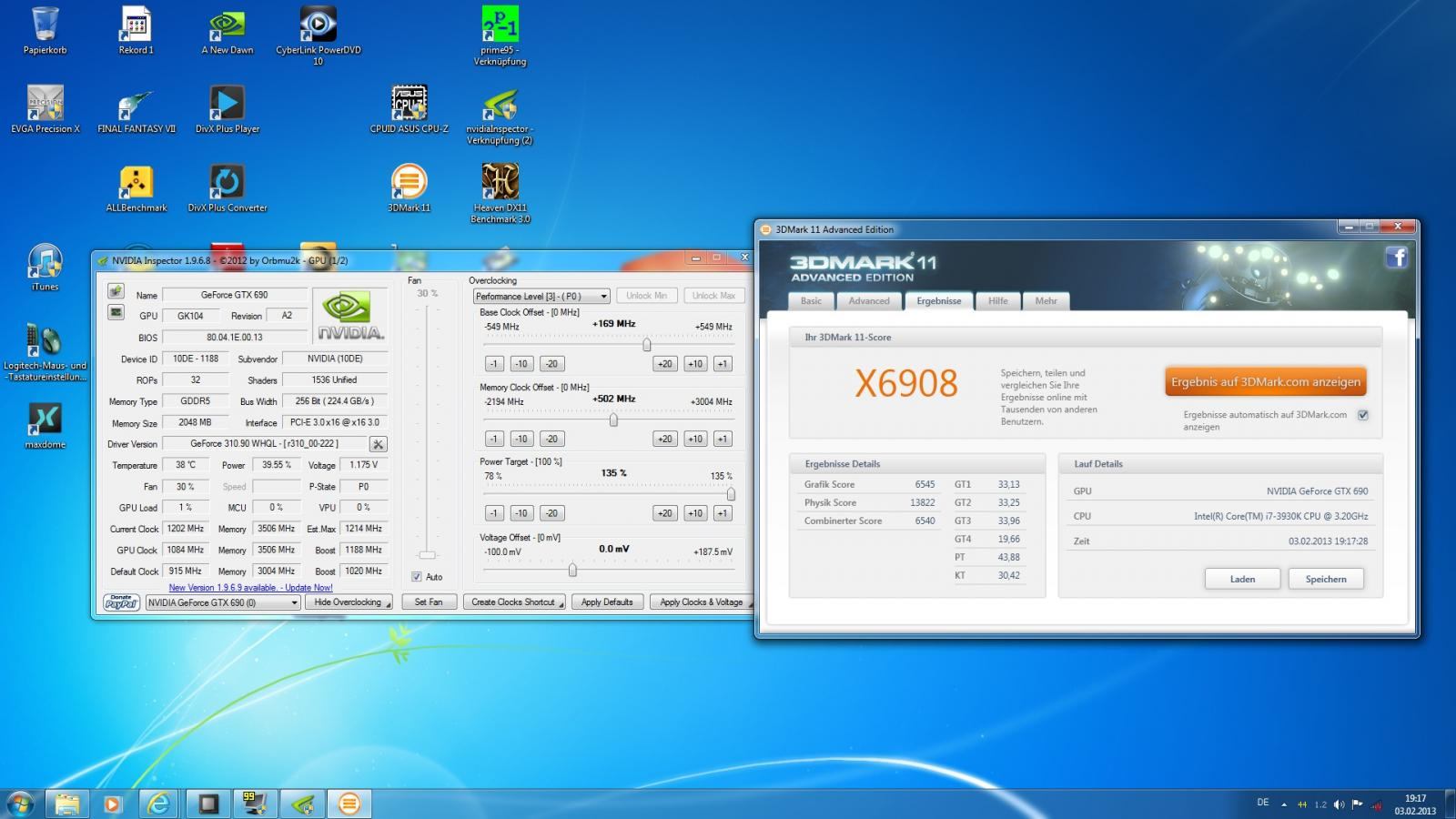Open the Performance Level [3] dropdown
Screen dimensions: 1456x819
click(x=541, y=296)
